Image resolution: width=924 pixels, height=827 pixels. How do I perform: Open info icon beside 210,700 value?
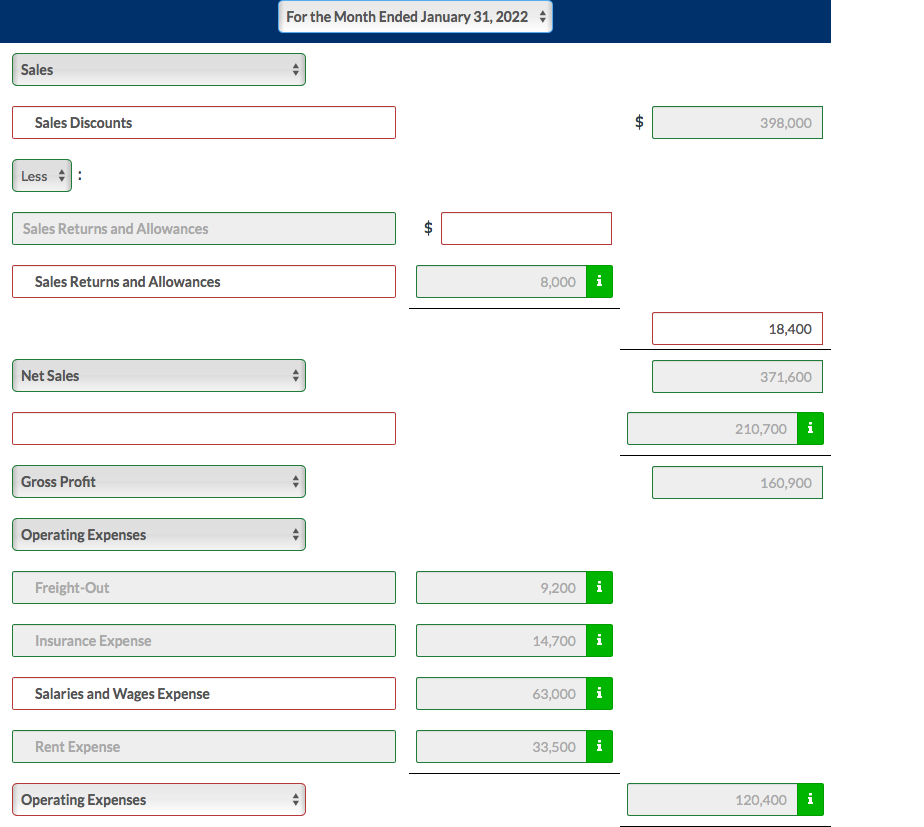point(810,429)
